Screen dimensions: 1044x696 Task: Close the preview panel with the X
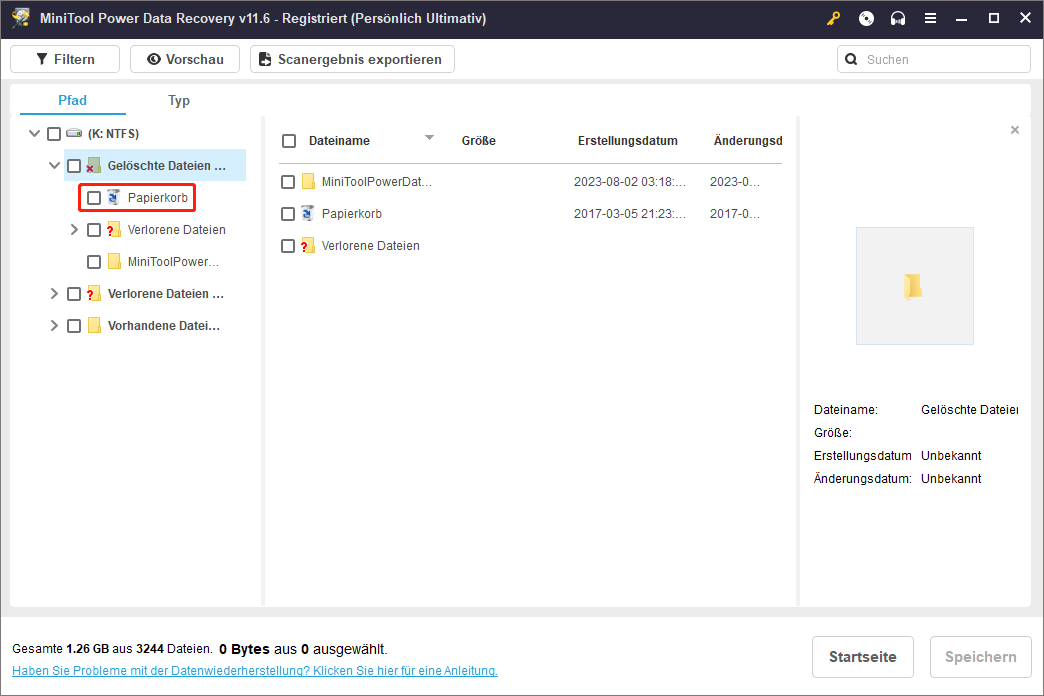(1015, 130)
